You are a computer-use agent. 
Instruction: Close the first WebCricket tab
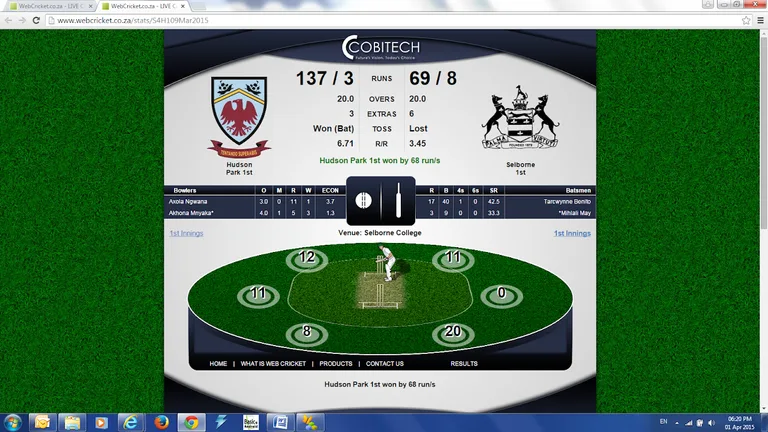coord(91,6)
